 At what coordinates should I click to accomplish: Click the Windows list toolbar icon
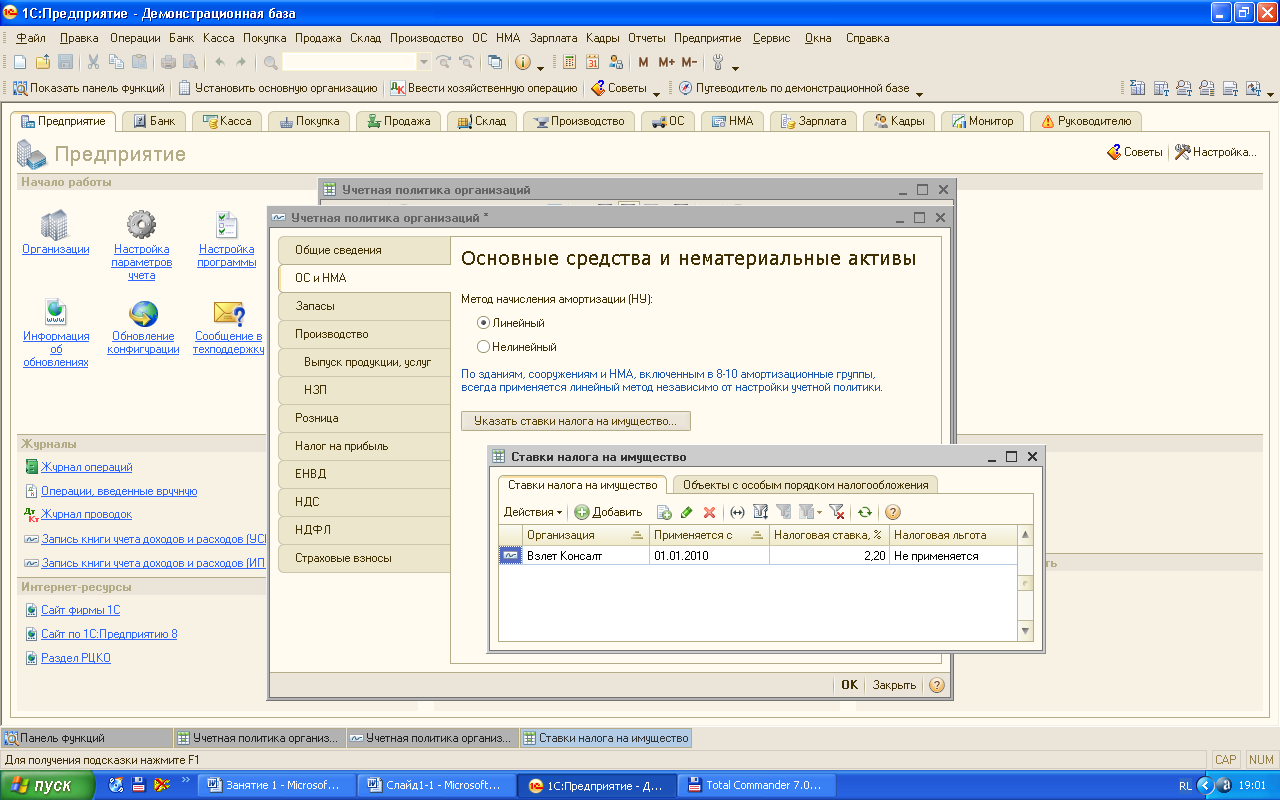[495, 62]
